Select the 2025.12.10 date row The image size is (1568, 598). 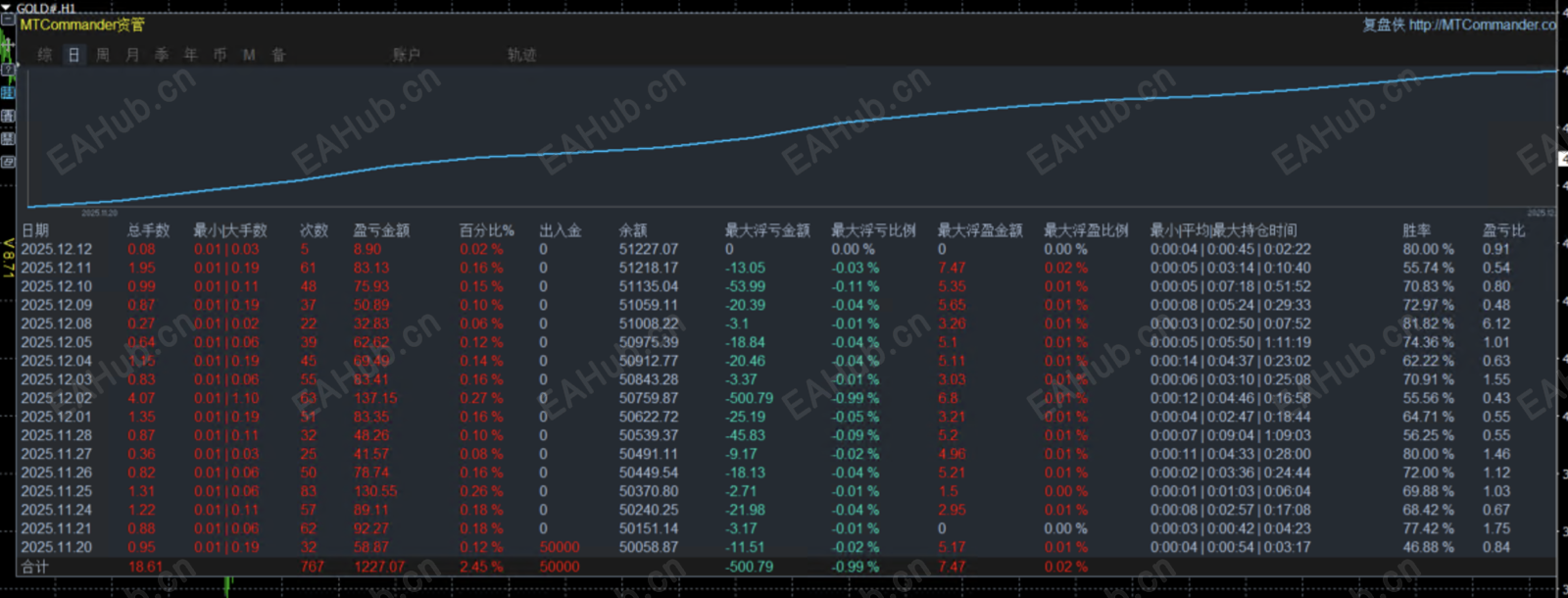[x=56, y=286]
